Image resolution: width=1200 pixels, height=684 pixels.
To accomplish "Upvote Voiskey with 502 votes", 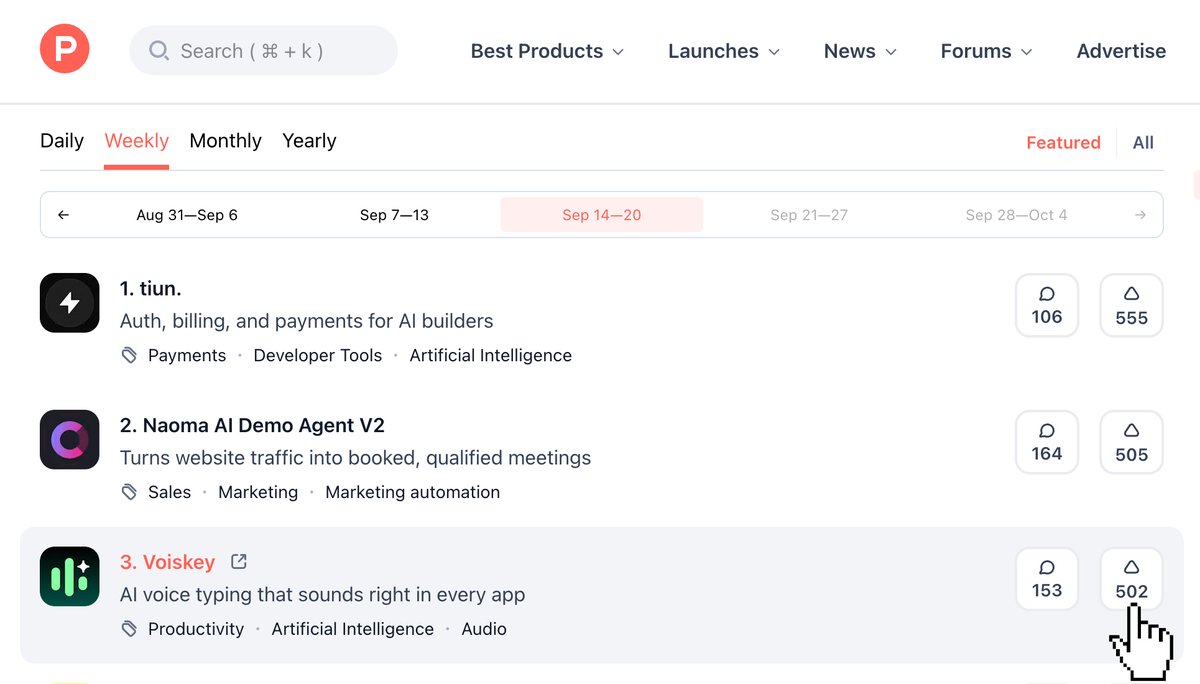I will pos(1132,579).
